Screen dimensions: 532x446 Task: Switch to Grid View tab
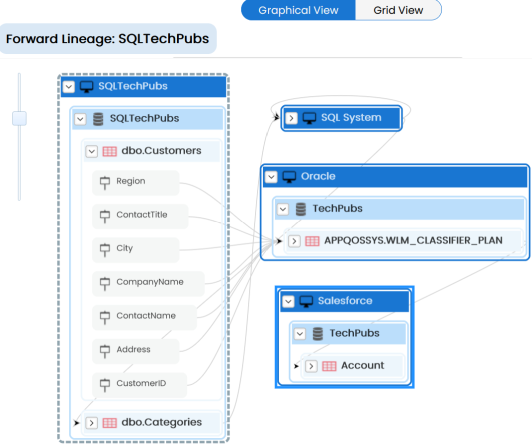[398, 10]
